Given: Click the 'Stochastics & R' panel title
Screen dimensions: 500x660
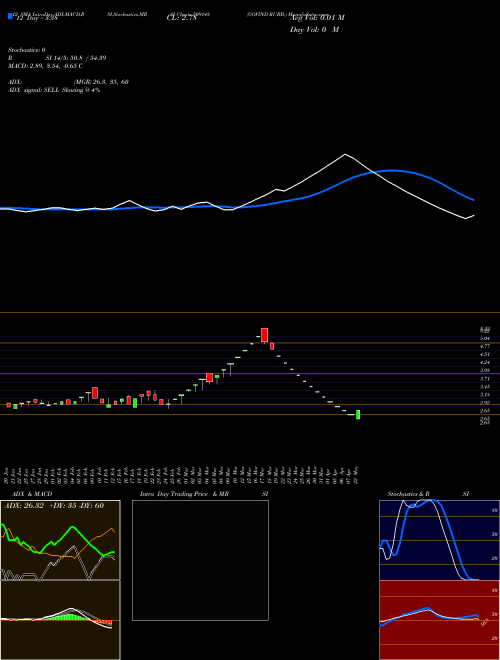Looking at the screenshot, I should pyautogui.click(x=409, y=494).
